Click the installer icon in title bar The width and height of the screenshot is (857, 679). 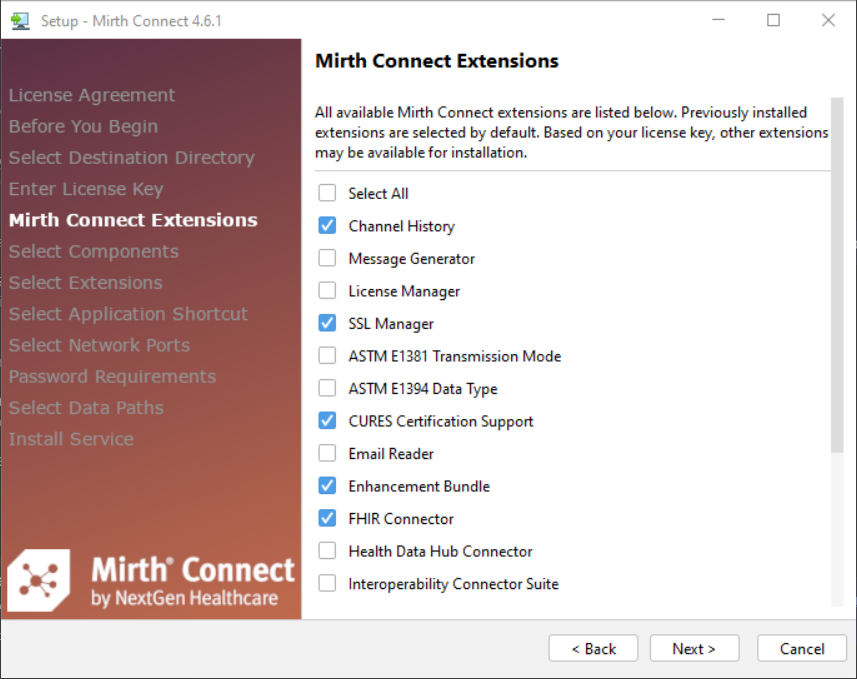pyautogui.click(x=20, y=20)
